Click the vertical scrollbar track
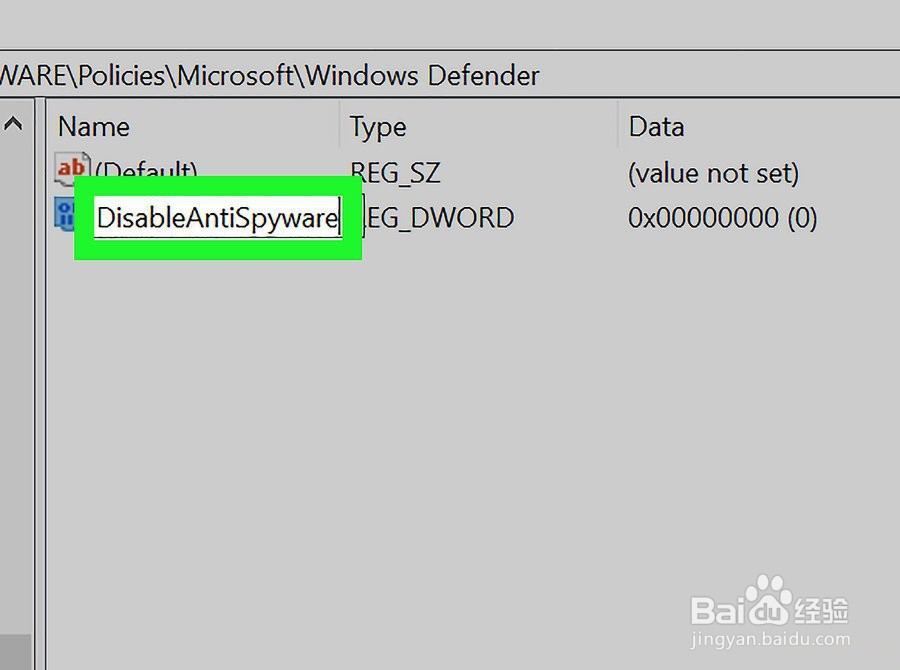900x670 pixels. click(x=13, y=400)
